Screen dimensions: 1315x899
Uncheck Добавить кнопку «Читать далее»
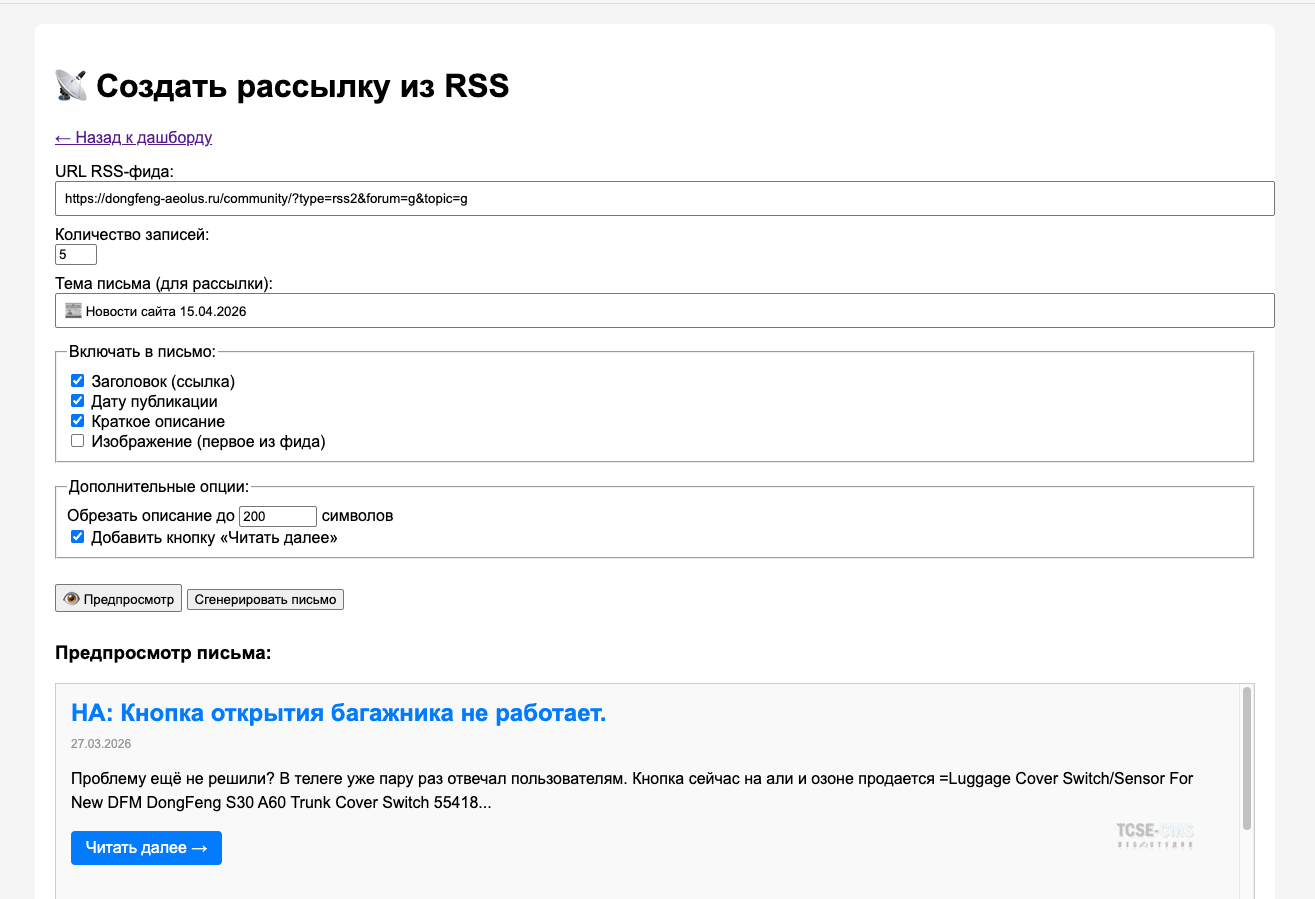click(78, 537)
